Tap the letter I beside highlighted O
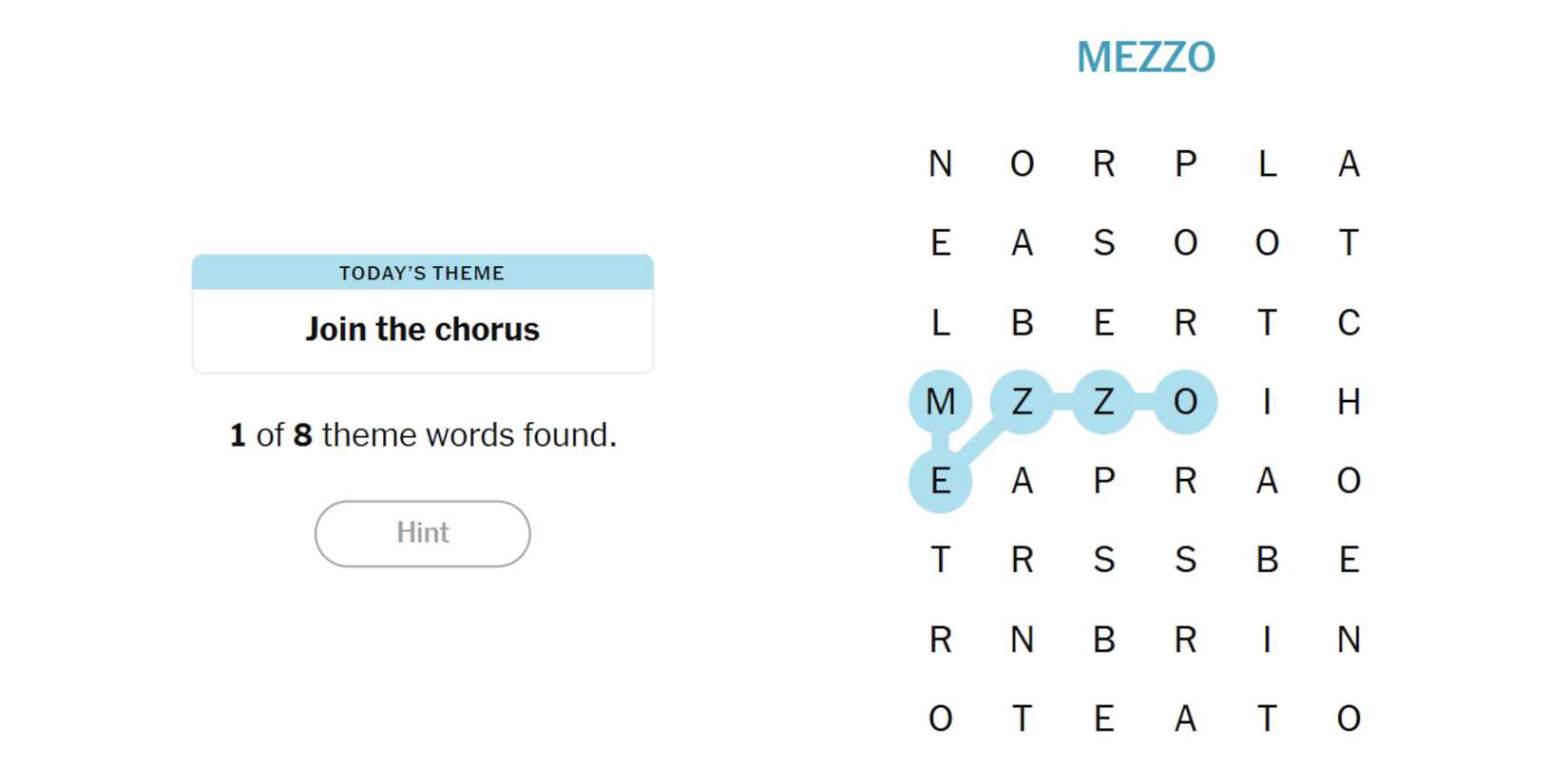1568x784 pixels. coord(1267,402)
